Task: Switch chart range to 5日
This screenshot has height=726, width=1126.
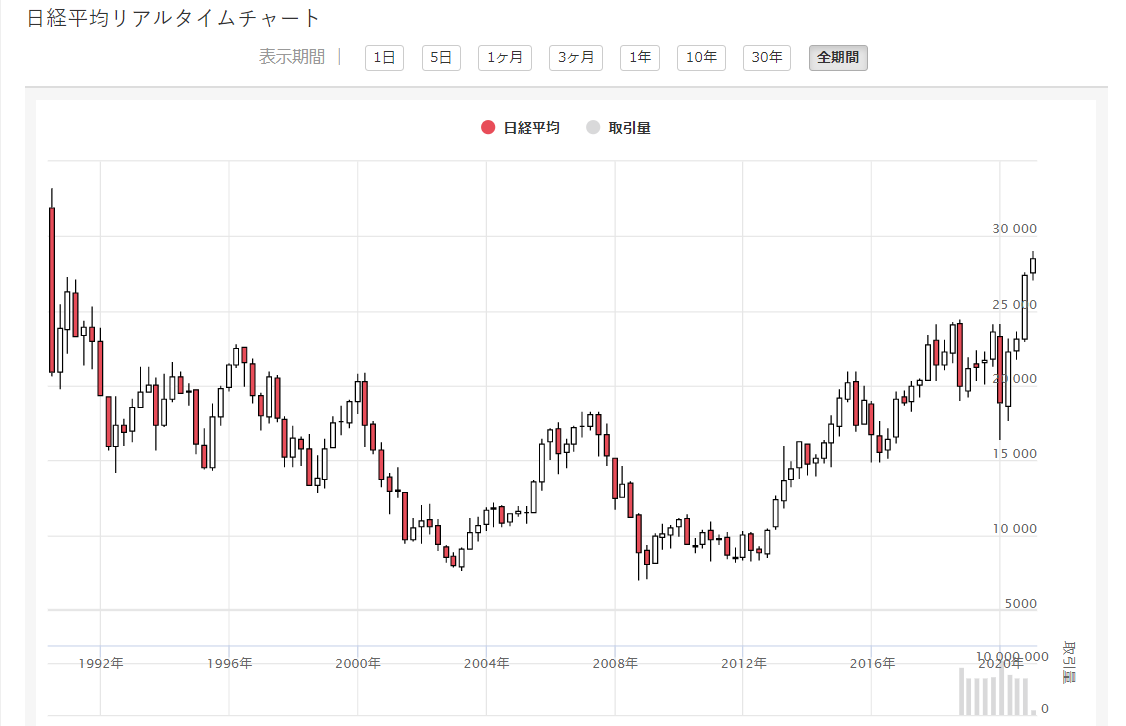Action: click(x=441, y=58)
